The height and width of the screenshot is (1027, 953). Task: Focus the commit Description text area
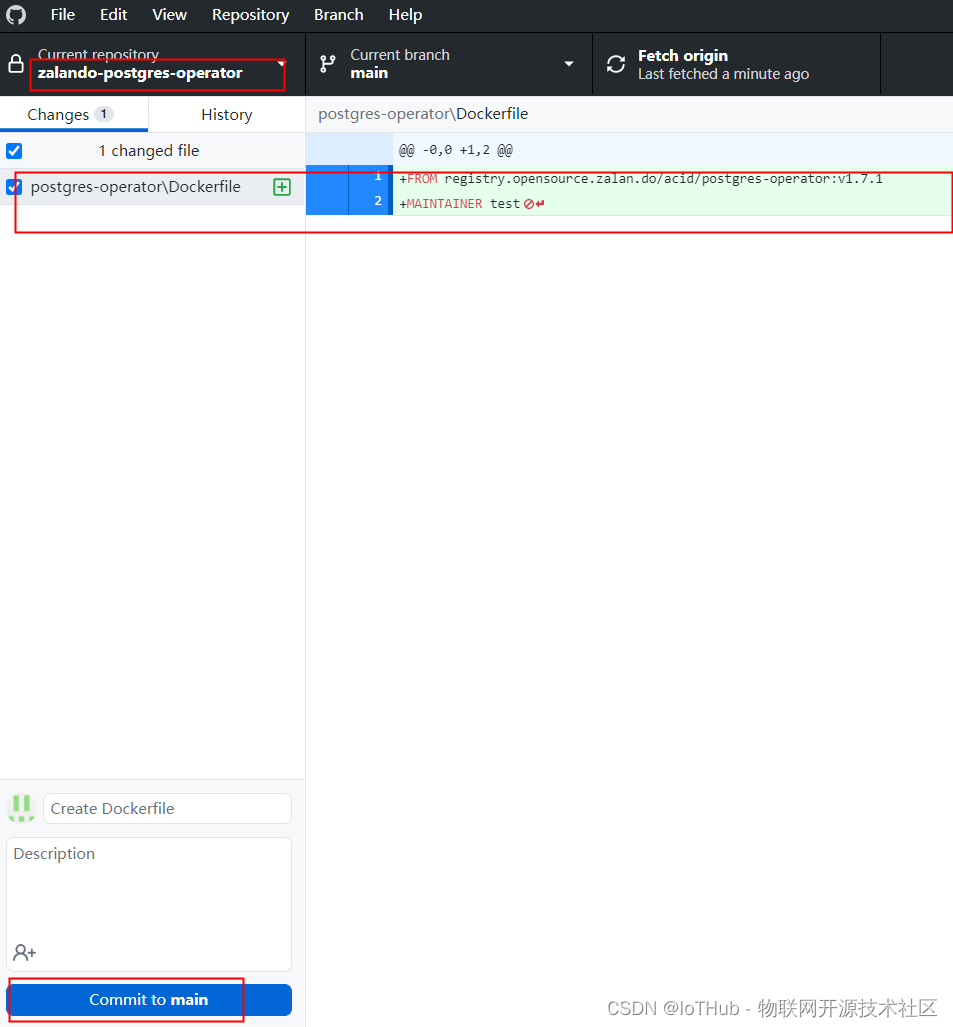(149, 904)
